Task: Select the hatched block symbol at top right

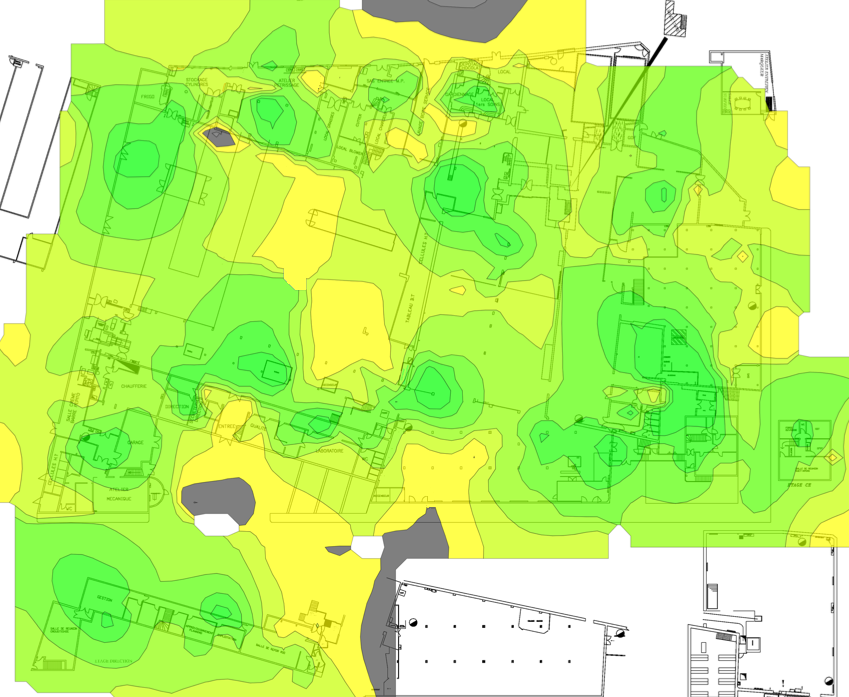Action: coord(673,19)
